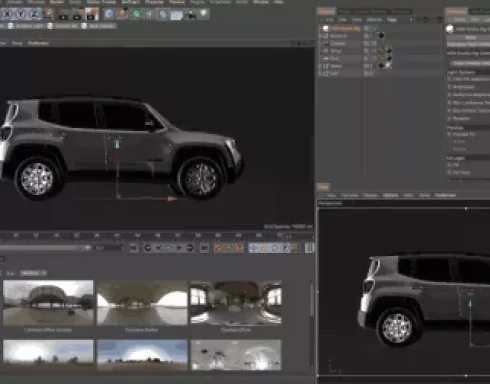Click the camera object toolbar icon
The image size is (490, 384).
point(190,14)
